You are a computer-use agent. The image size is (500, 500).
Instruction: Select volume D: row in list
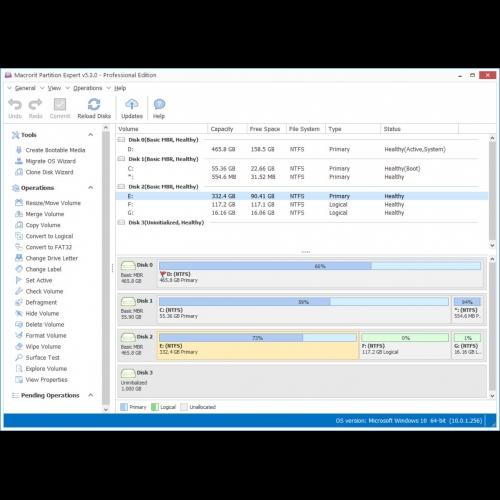[302, 149]
